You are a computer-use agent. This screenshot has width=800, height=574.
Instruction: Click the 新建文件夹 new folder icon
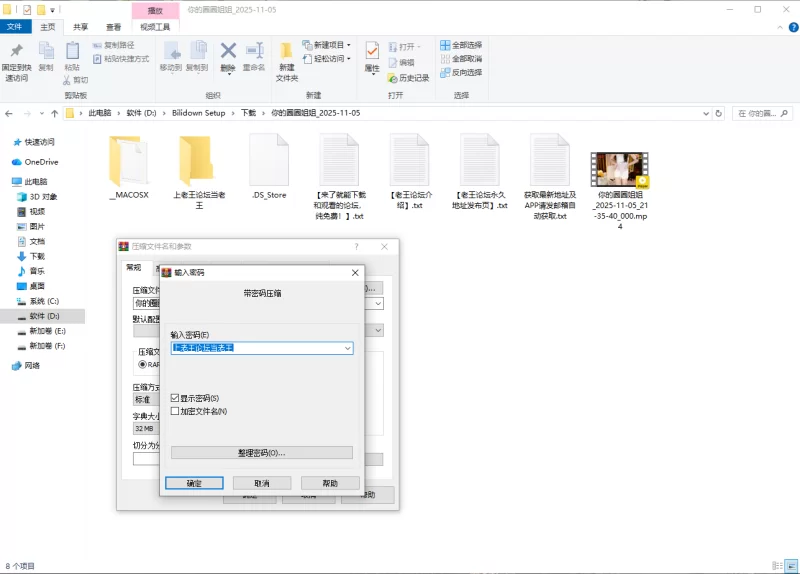[287, 51]
